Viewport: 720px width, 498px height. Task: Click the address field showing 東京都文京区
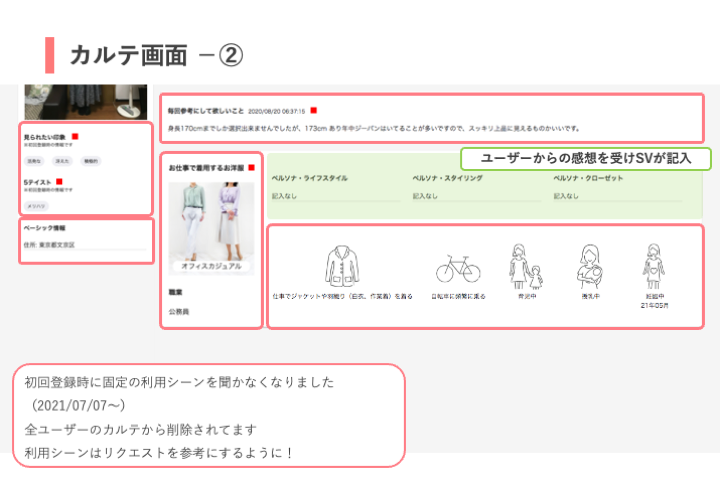click(x=60, y=244)
